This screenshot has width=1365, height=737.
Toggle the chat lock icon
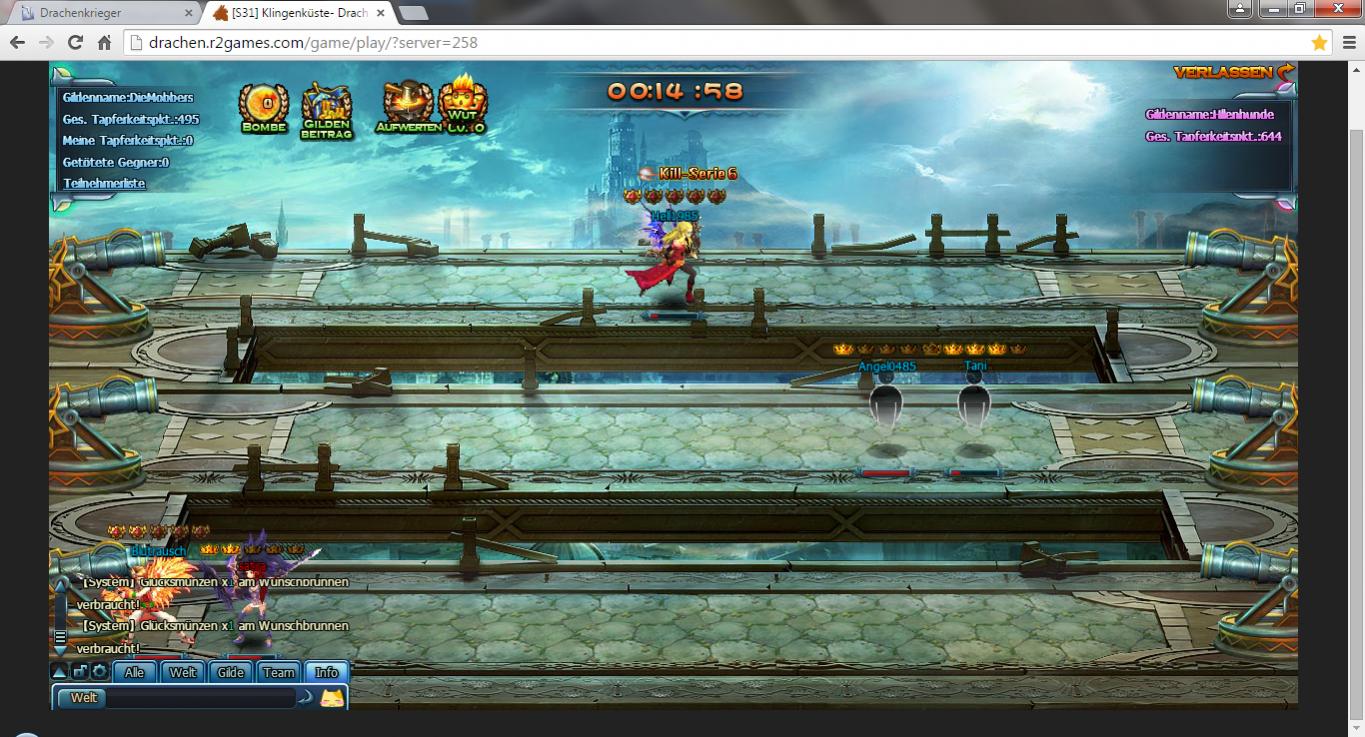[80, 672]
